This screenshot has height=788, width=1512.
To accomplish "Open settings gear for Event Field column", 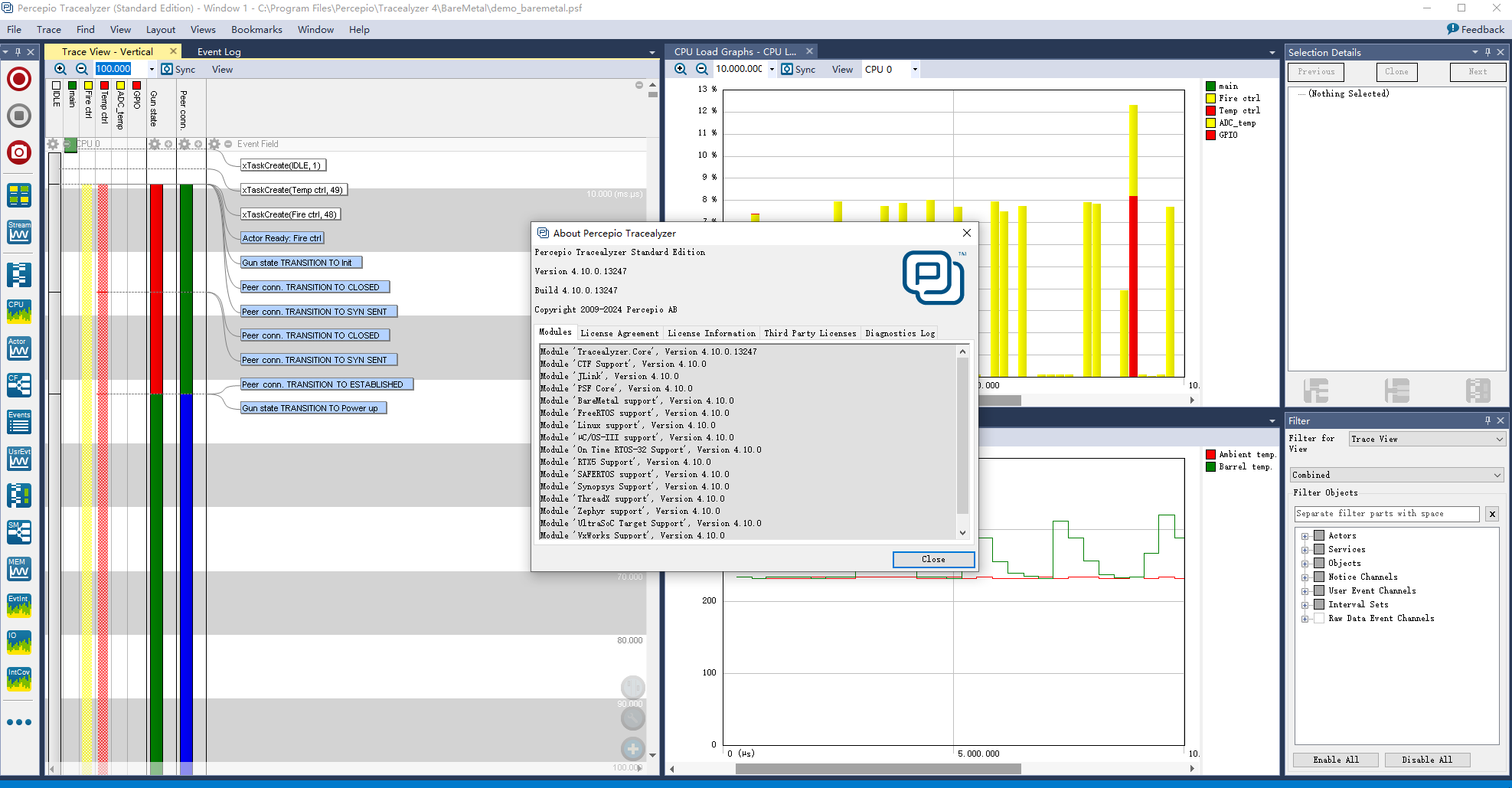I will 214,144.
